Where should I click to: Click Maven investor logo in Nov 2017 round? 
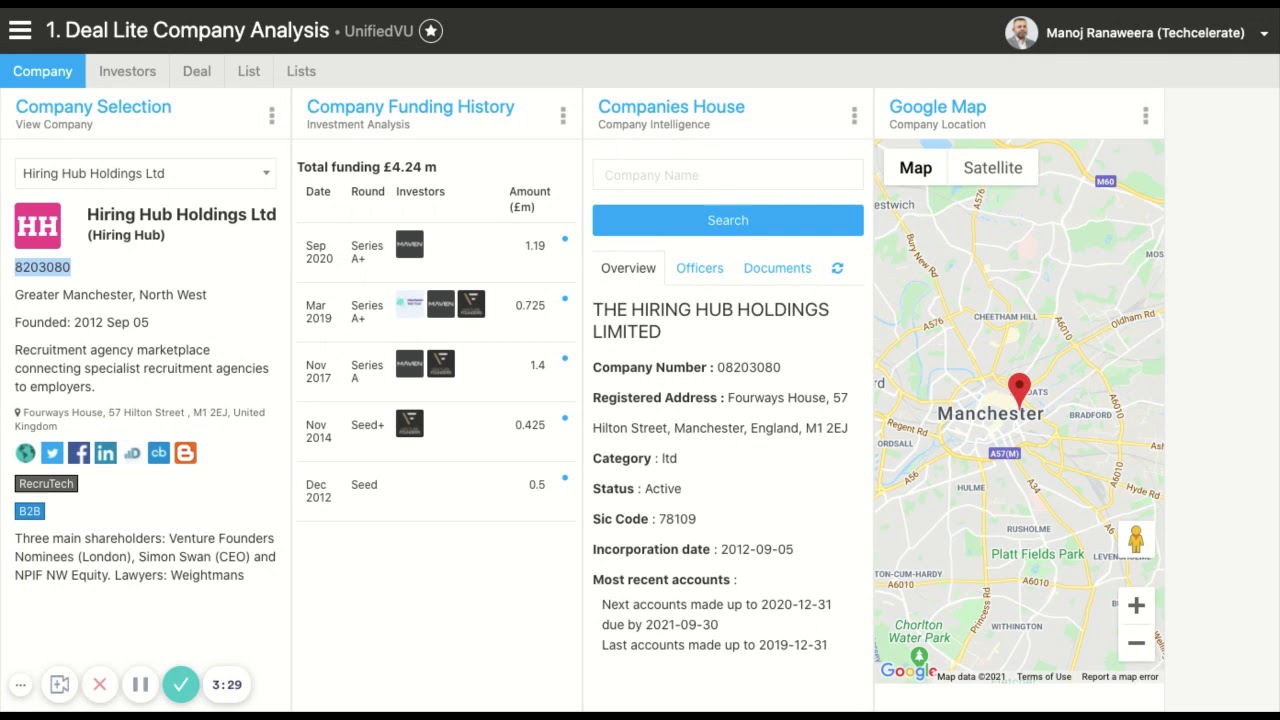[x=410, y=364]
